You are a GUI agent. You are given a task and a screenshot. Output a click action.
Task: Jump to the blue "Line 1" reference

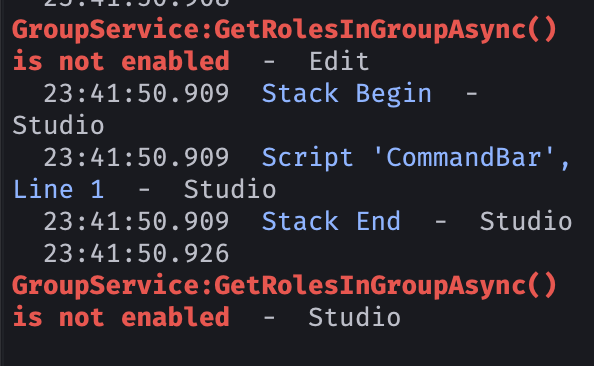pyautogui.click(x=58, y=189)
